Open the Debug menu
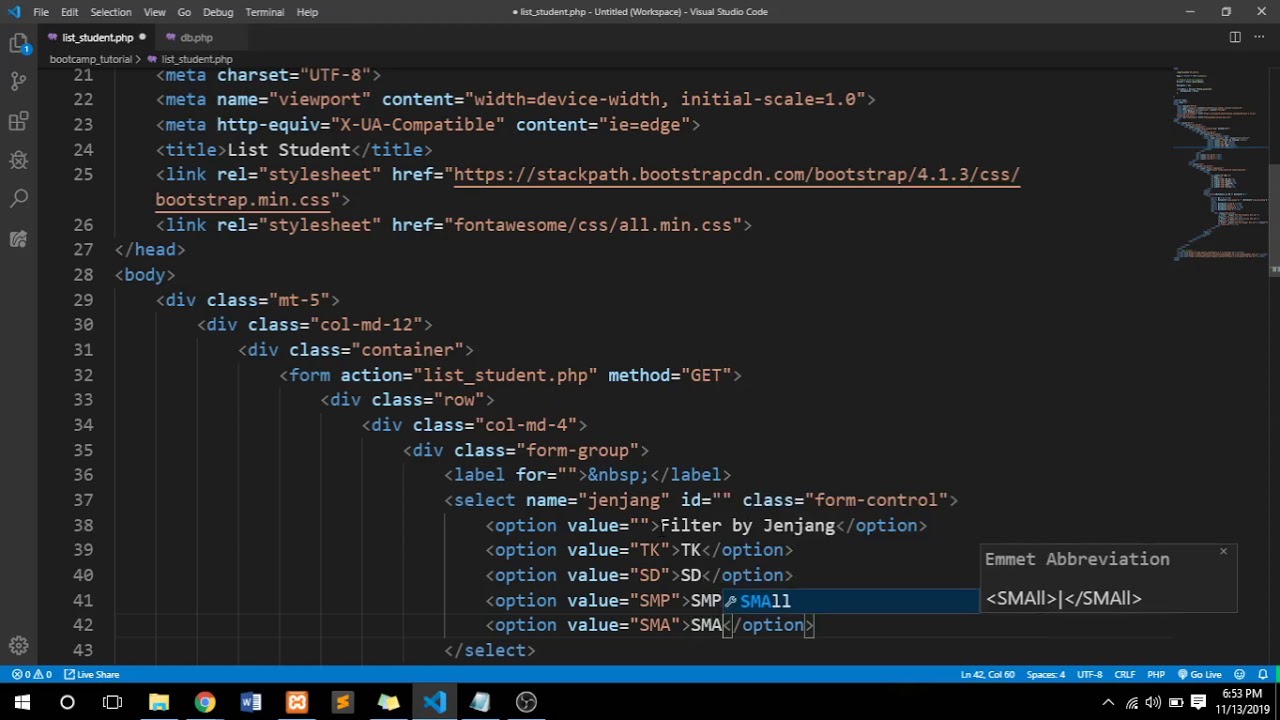 (217, 12)
